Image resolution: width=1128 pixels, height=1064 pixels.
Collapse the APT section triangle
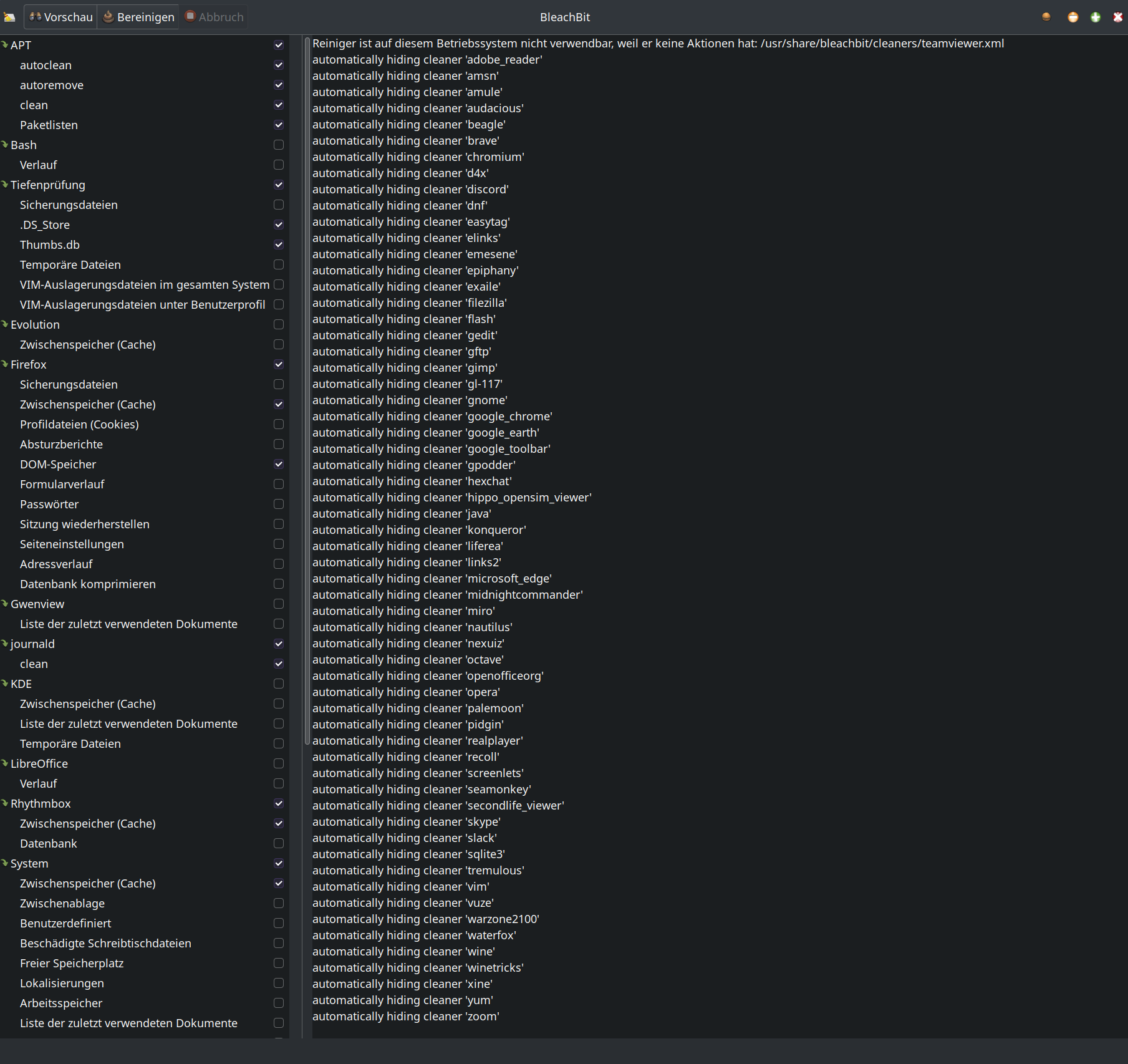pyautogui.click(x=5, y=44)
